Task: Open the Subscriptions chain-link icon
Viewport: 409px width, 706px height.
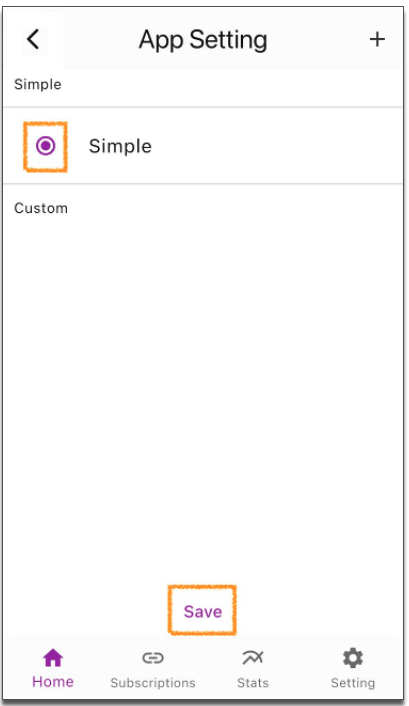Action: 153,658
